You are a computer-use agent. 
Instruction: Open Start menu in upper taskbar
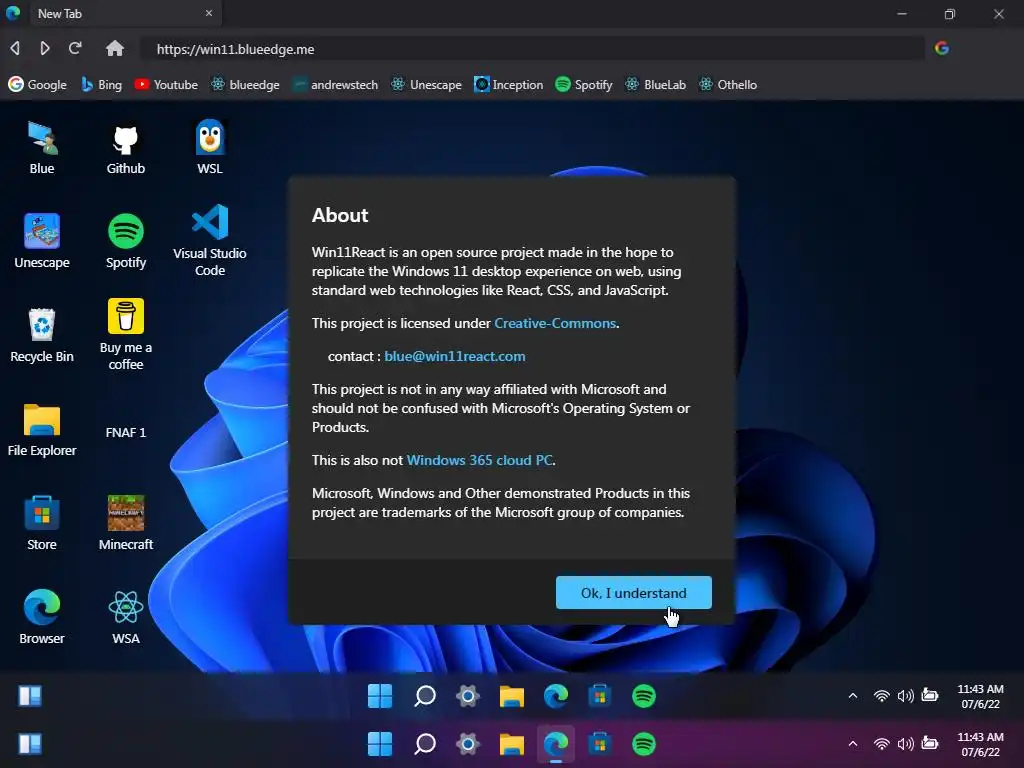pyautogui.click(x=380, y=696)
